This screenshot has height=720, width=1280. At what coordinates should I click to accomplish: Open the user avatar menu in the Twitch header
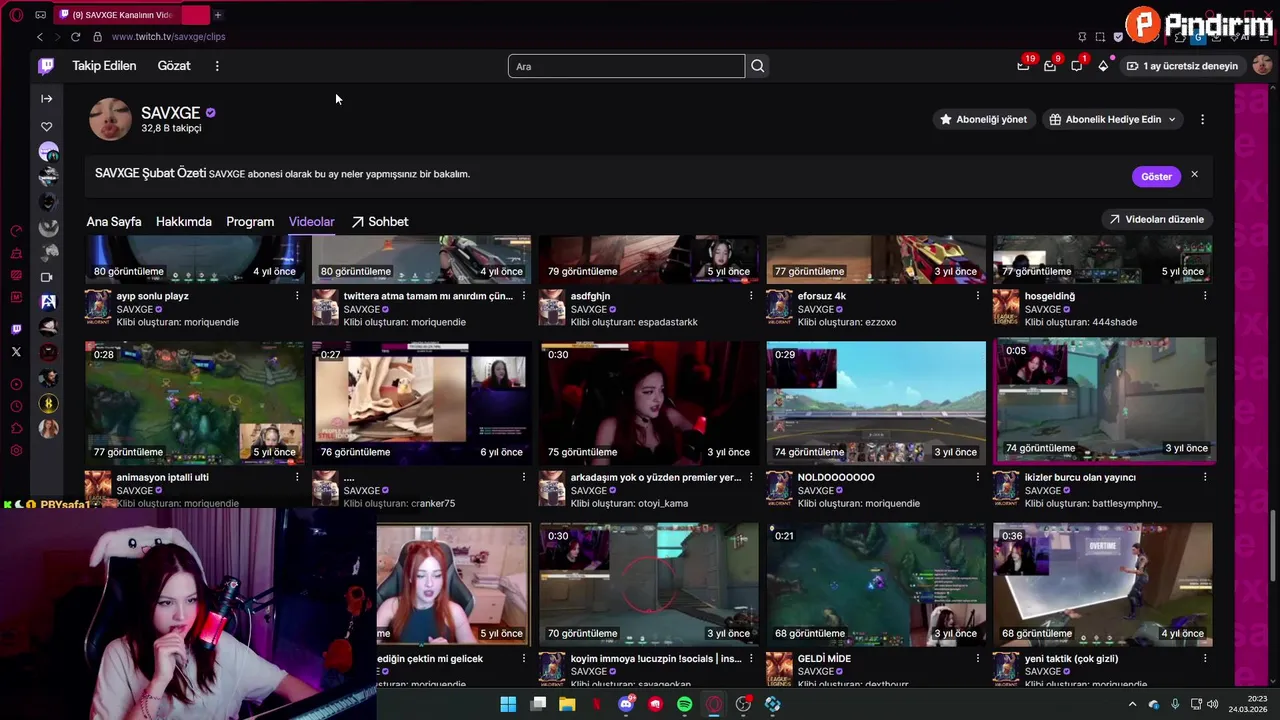[x=1262, y=66]
